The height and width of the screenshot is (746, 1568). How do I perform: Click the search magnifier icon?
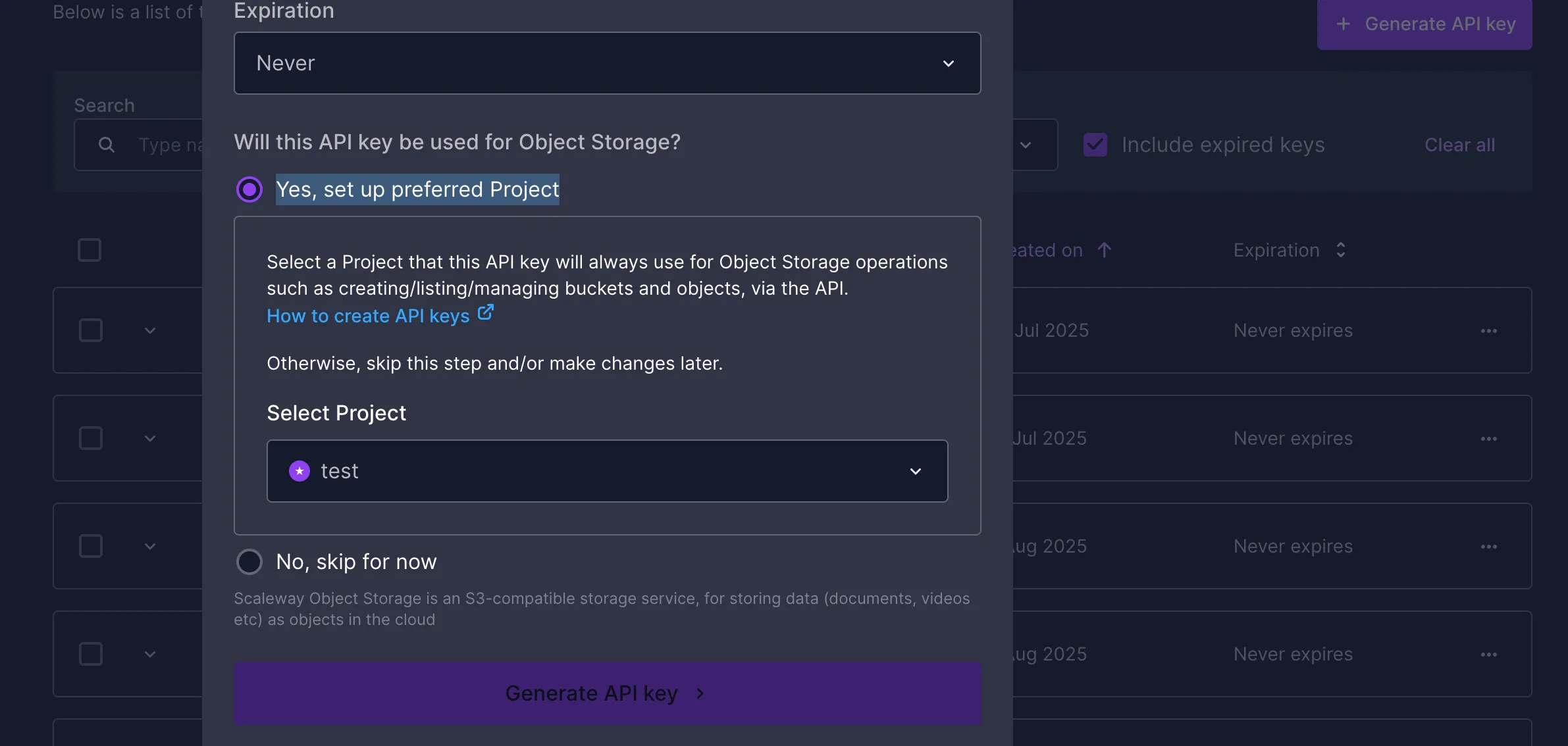(107, 144)
